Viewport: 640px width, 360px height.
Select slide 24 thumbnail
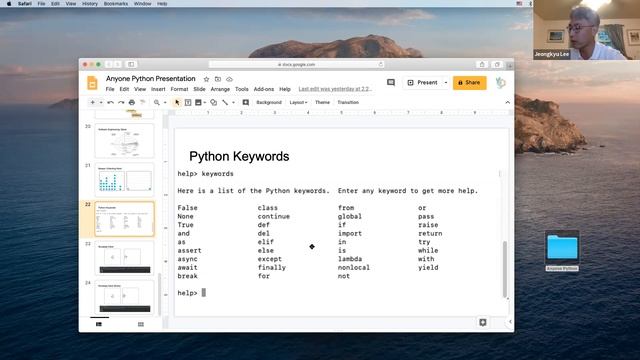click(124, 297)
